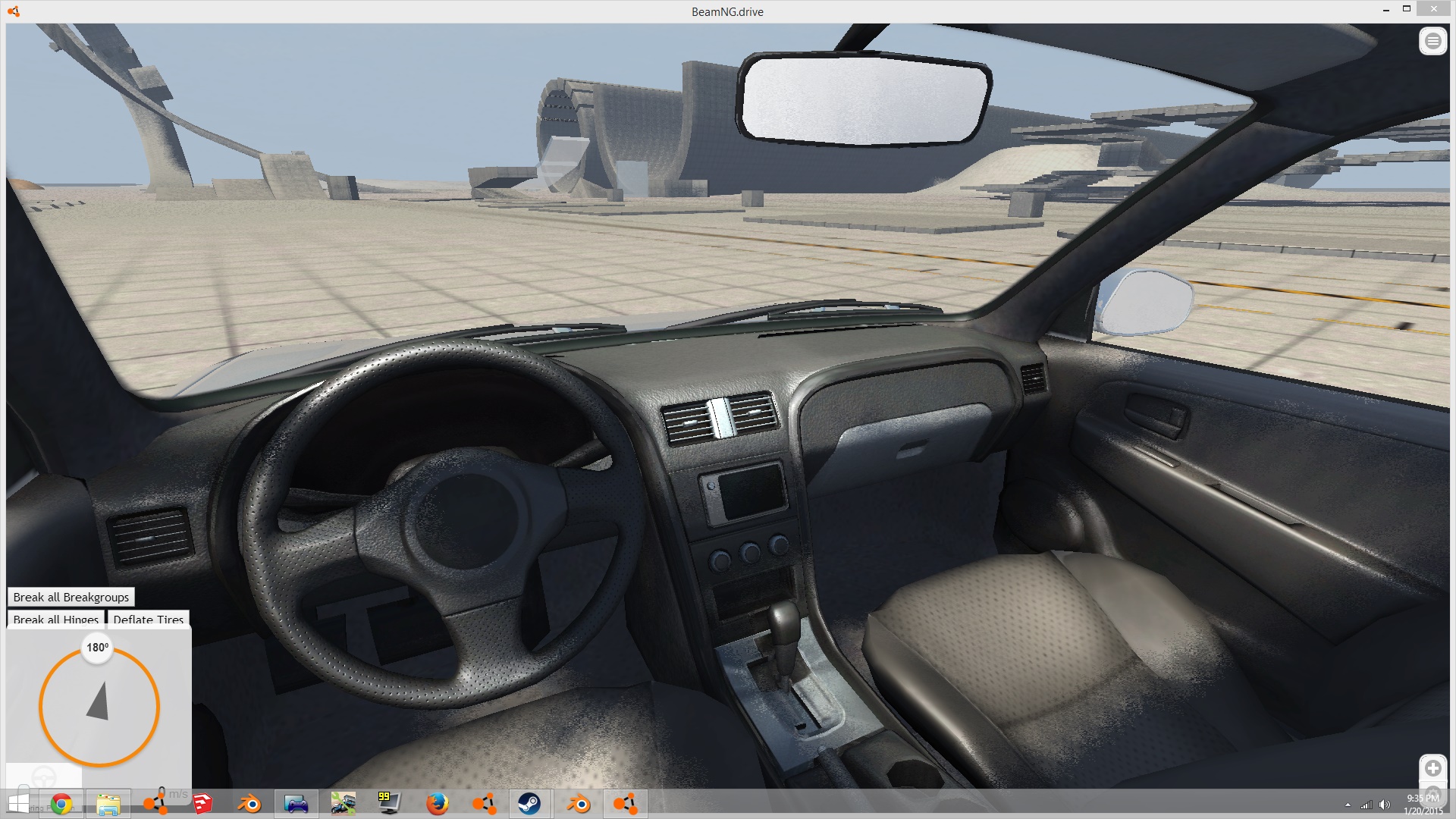Open File Explorer from taskbar
1456x819 pixels.
click(x=108, y=804)
